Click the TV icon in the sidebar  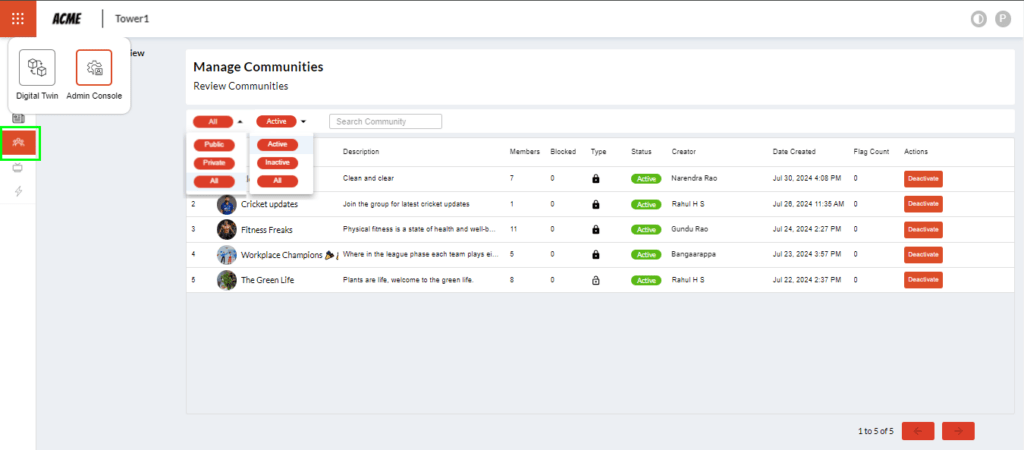18,168
